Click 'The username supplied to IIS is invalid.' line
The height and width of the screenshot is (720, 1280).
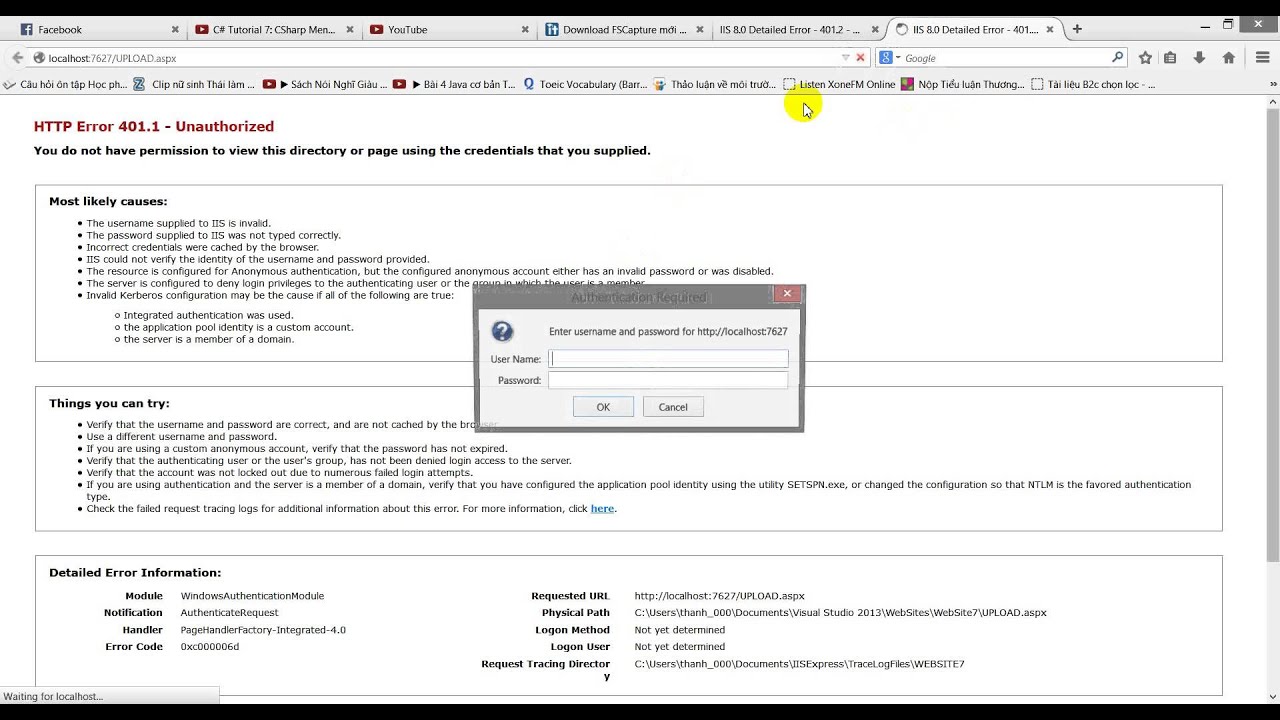coord(178,223)
